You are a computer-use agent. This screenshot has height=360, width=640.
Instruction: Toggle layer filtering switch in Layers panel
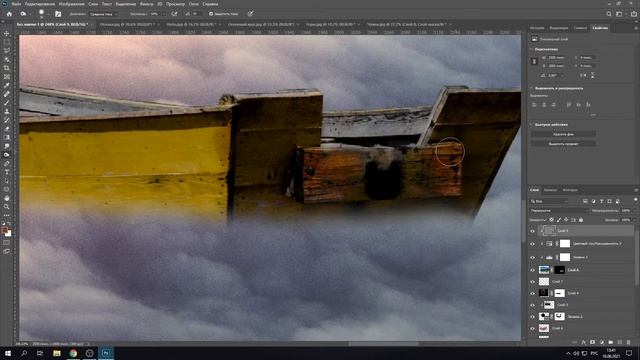tap(635, 200)
